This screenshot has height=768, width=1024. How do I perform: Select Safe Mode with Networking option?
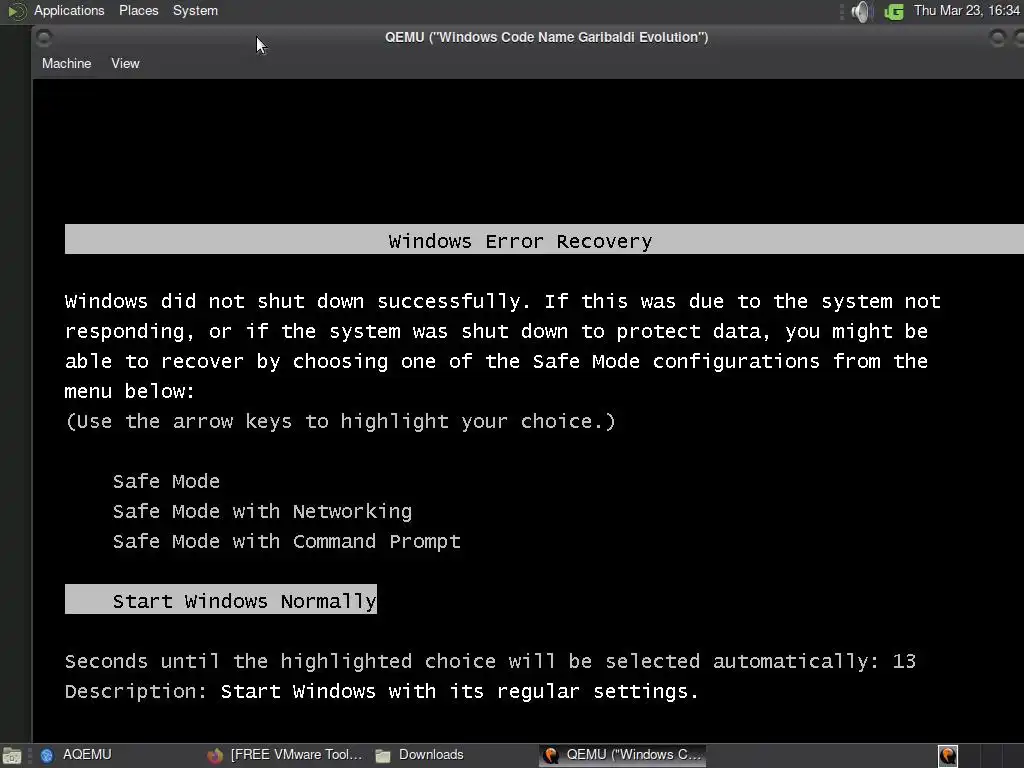(x=263, y=511)
